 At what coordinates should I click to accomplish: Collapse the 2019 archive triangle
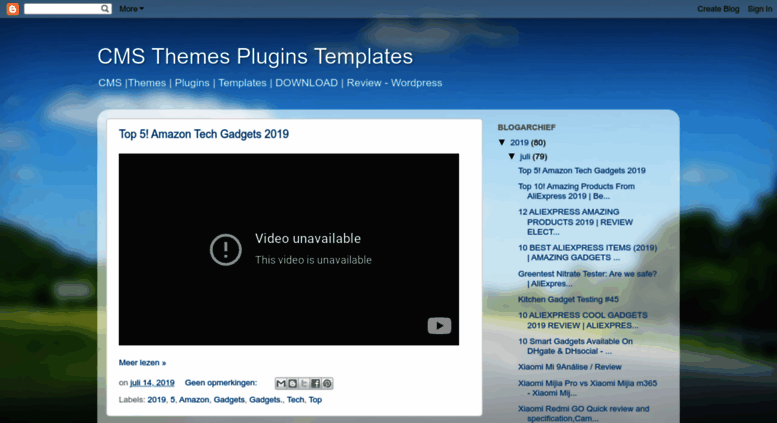[502, 142]
